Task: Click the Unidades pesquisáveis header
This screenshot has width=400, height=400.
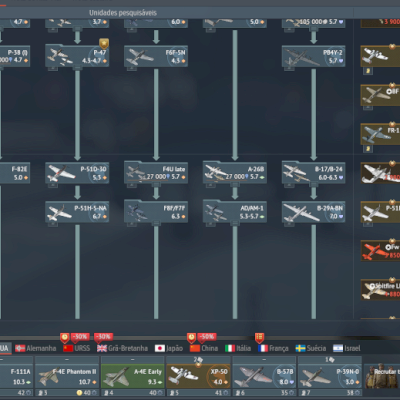Action: click(x=123, y=13)
